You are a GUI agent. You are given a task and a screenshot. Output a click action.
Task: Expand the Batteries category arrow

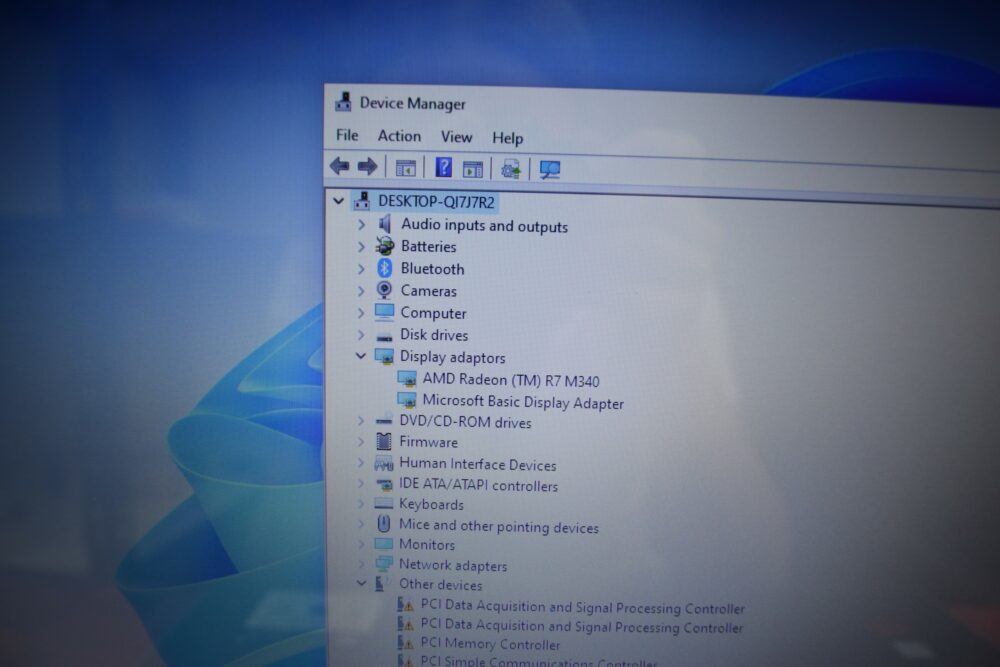pos(361,246)
